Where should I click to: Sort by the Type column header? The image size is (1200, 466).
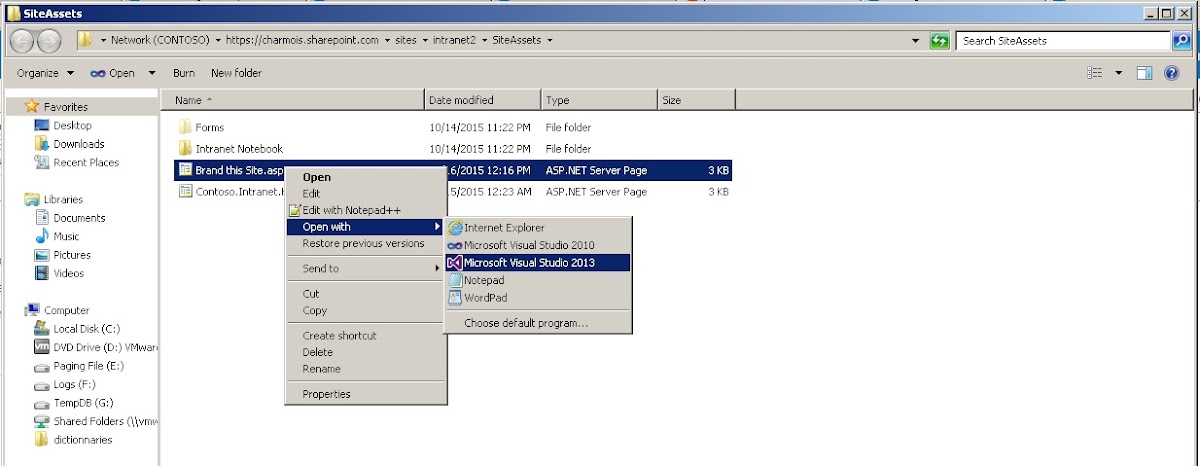pos(599,100)
